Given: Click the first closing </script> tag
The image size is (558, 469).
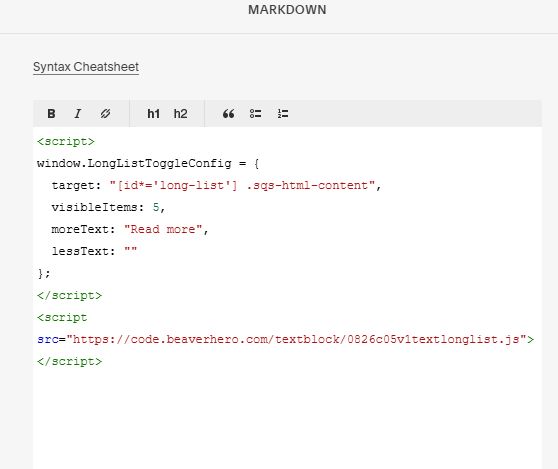Looking at the screenshot, I should coord(69,295).
